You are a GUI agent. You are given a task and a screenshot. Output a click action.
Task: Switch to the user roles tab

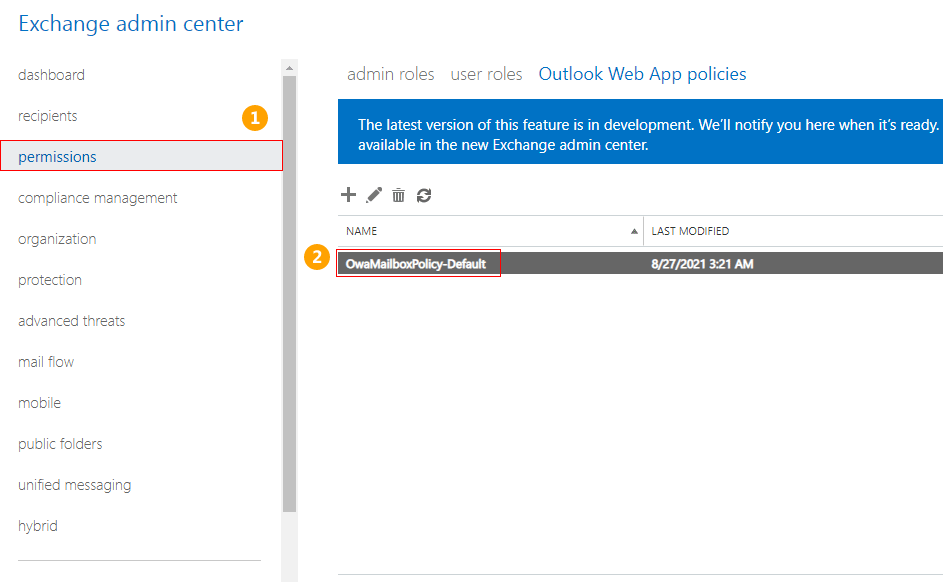(486, 74)
